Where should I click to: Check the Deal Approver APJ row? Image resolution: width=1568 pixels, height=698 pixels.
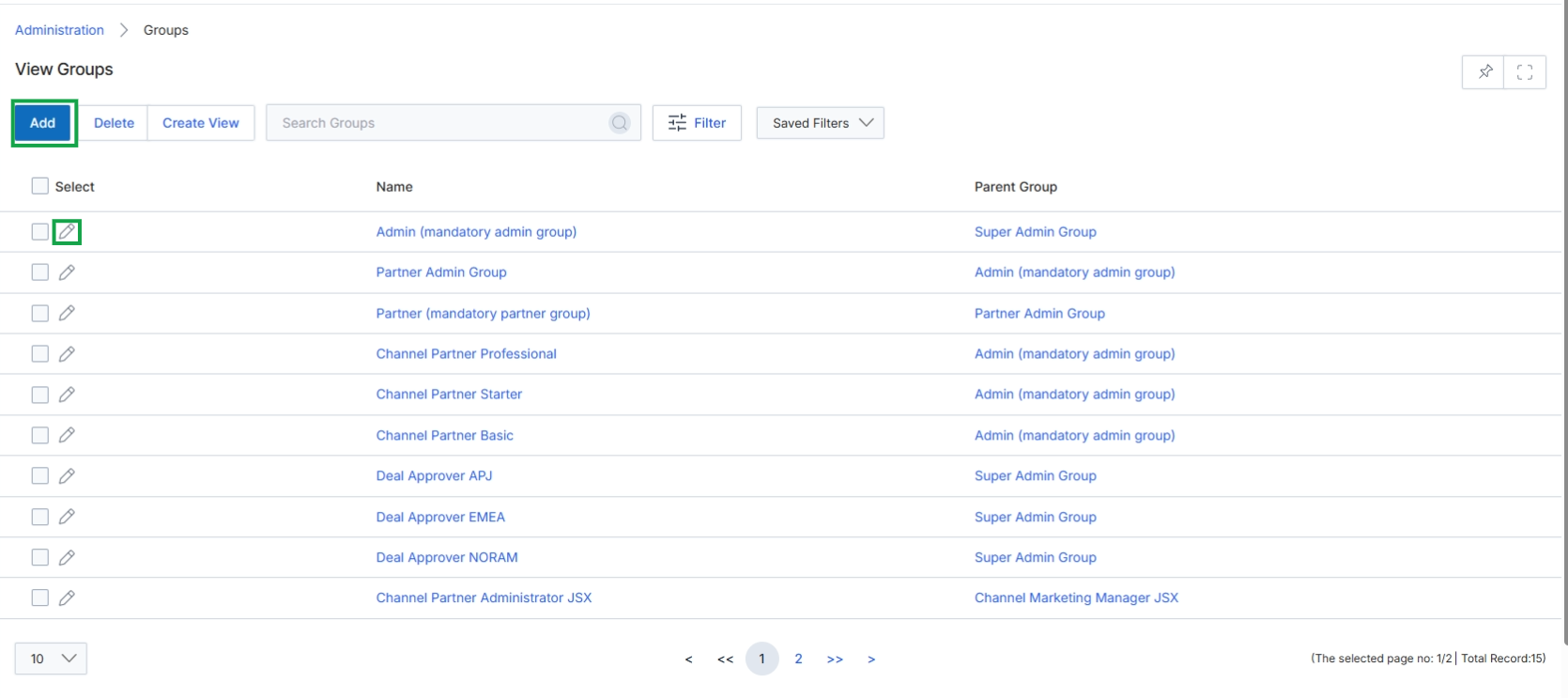click(39, 476)
